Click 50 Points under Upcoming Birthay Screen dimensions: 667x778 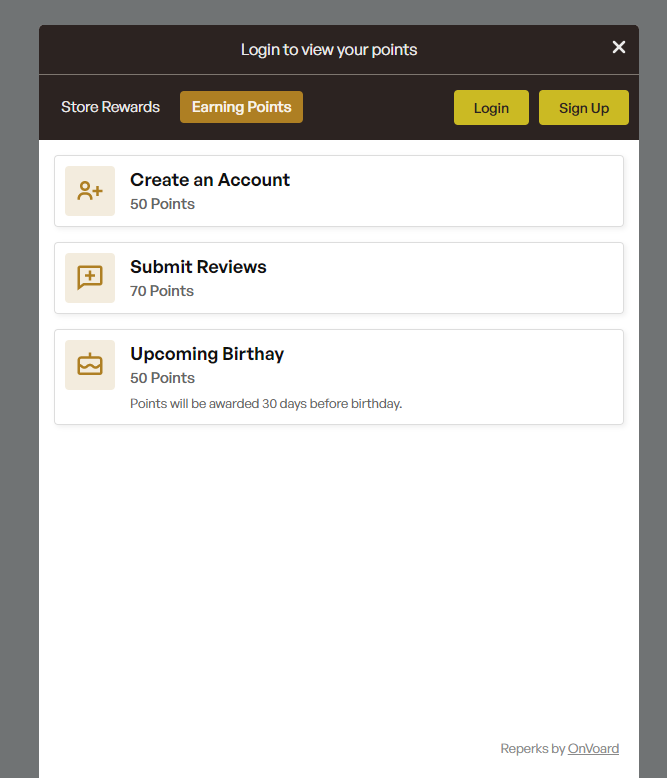point(162,378)
